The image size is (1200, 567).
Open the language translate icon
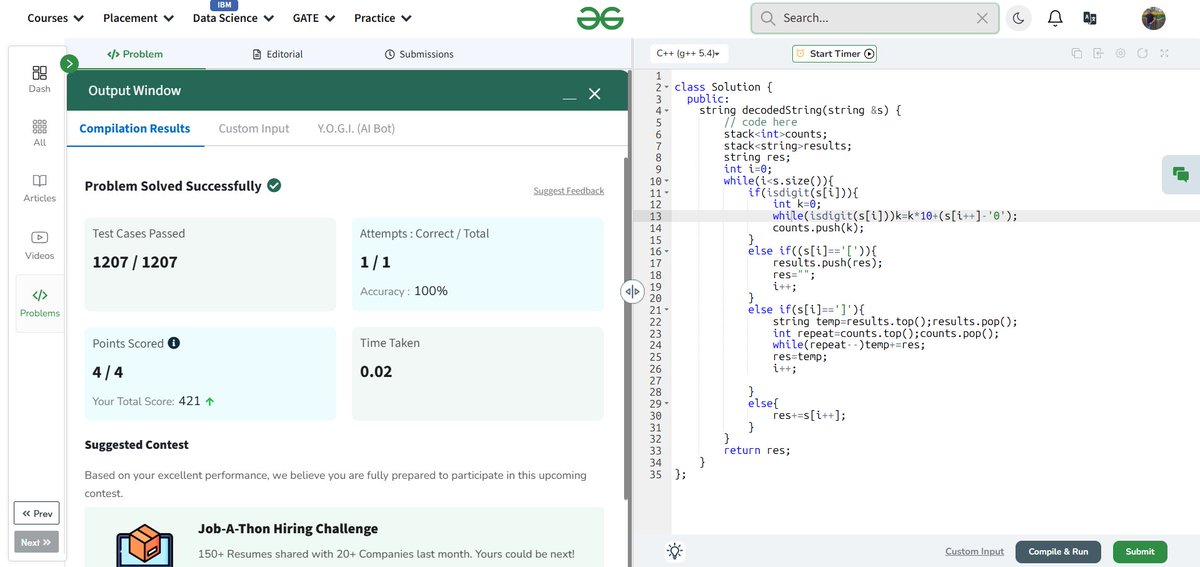1090,18
